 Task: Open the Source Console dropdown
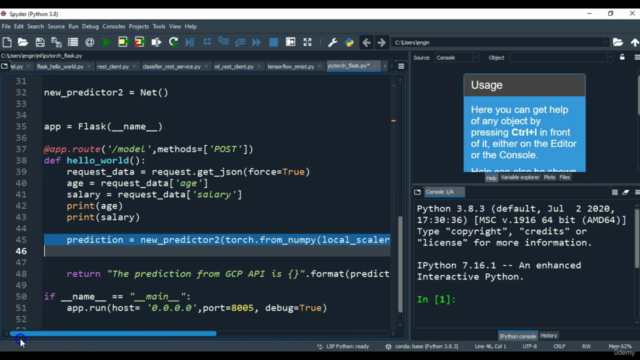click(457, 58)
